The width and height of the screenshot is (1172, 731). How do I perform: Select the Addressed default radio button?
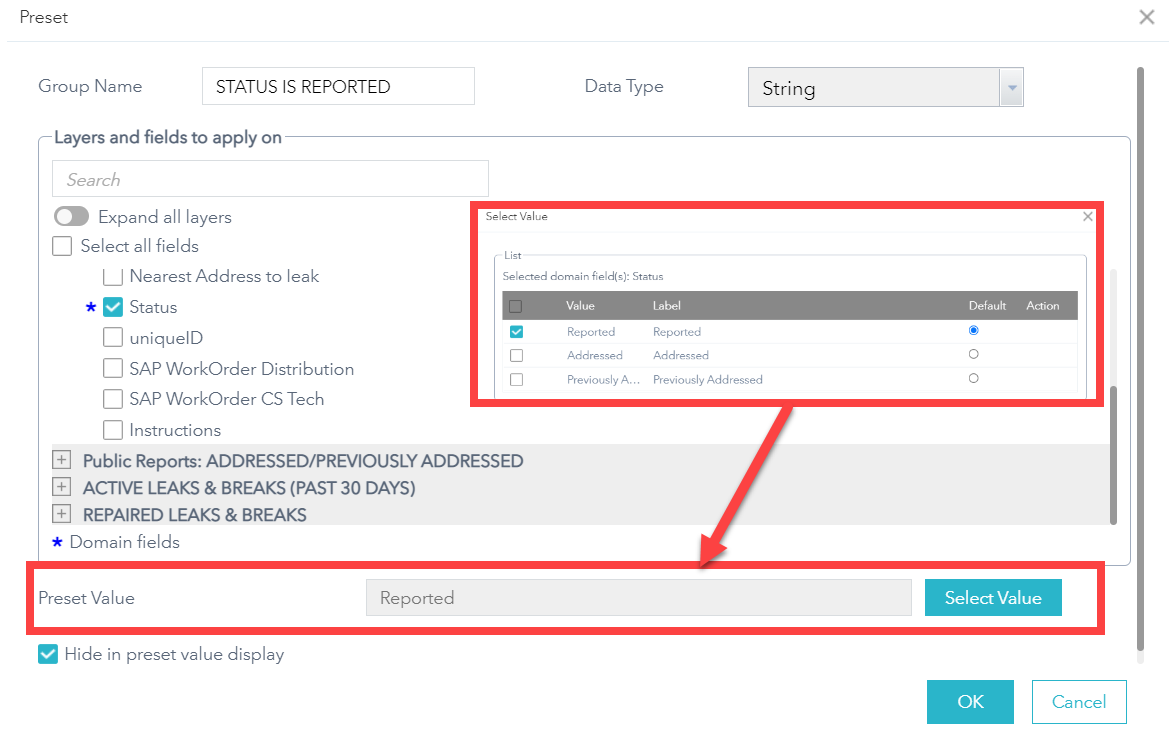tap(974, 355)
